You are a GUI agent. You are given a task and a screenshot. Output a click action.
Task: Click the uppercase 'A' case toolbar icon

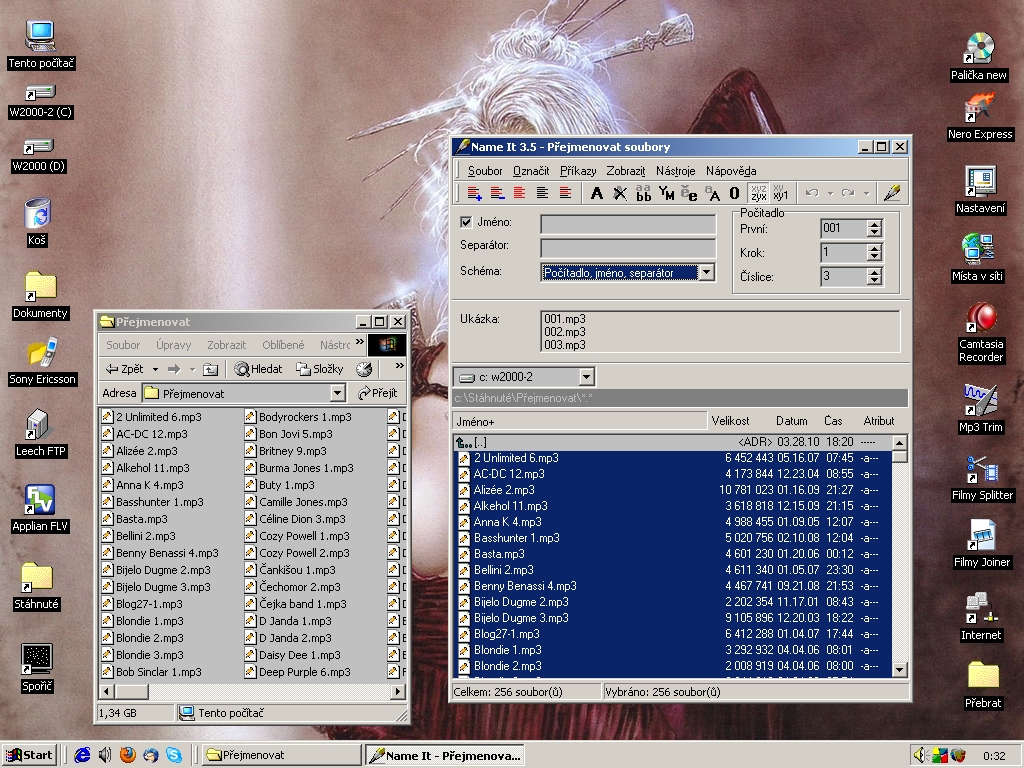click(597, 193)
